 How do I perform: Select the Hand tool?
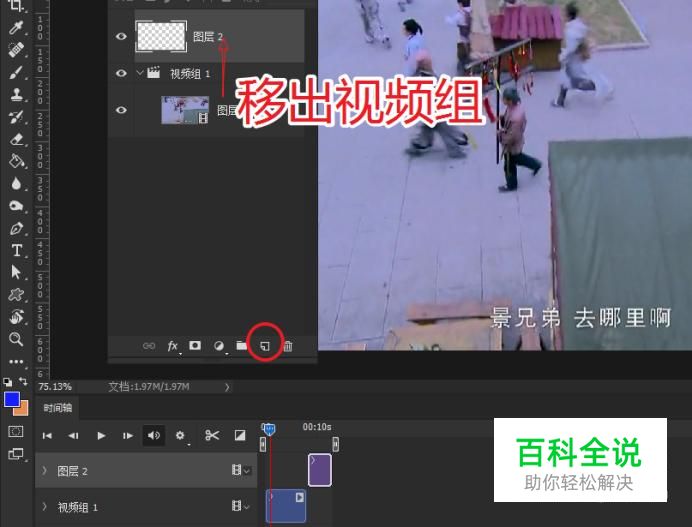click(x=16, y=316)
